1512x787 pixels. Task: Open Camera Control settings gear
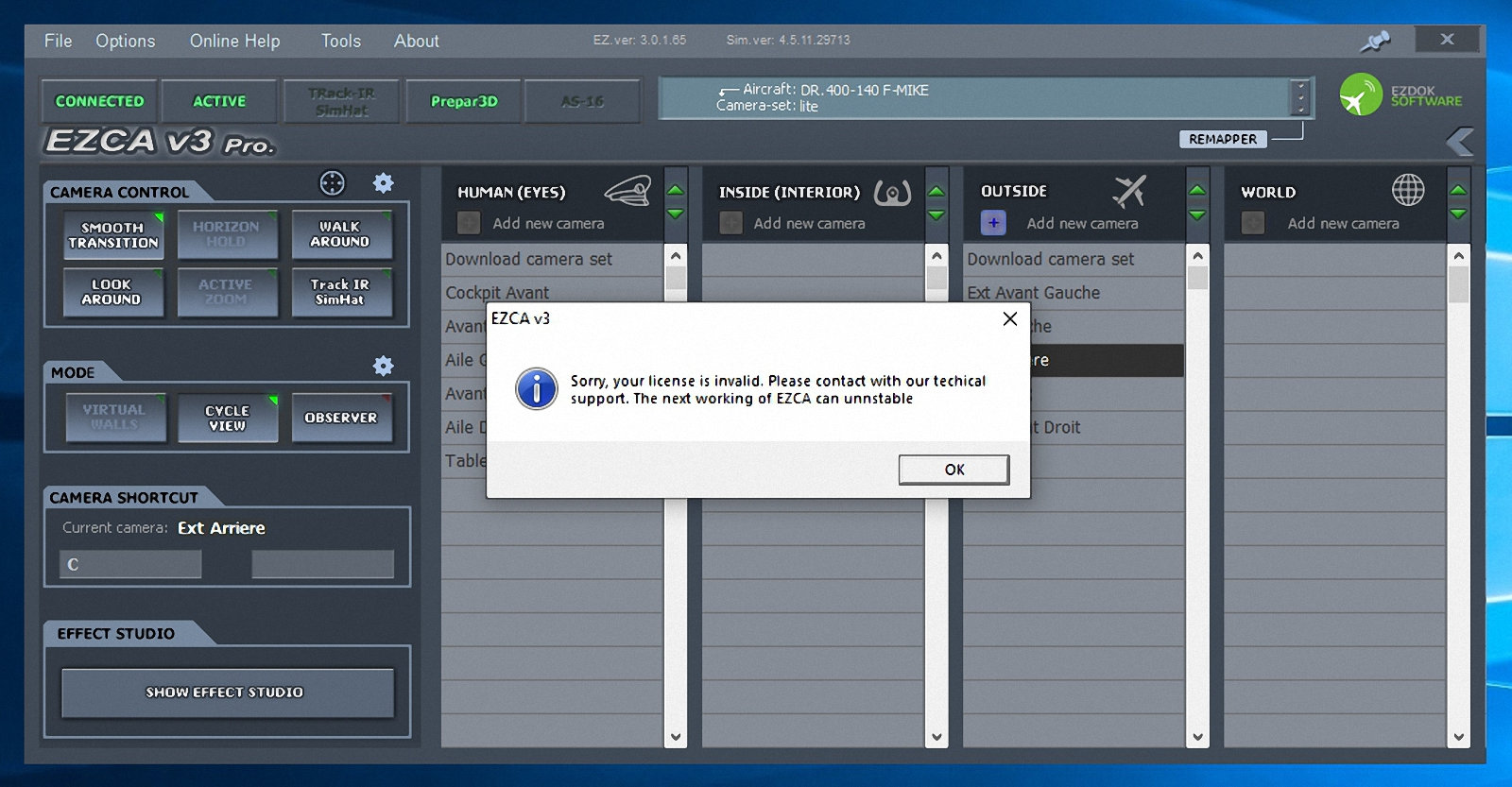pyautogui.click(x=383, y=183)
